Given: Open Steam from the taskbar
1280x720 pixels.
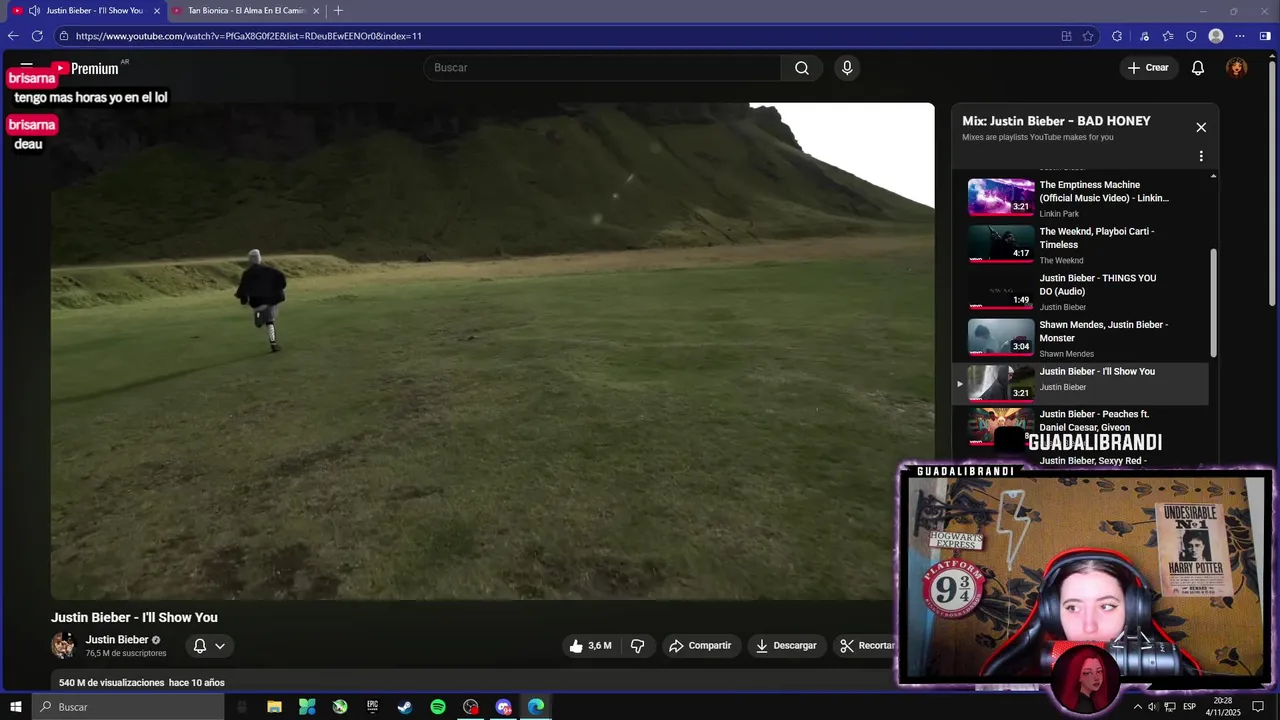Looking at the screenshot, I should [x=405, y=707].
